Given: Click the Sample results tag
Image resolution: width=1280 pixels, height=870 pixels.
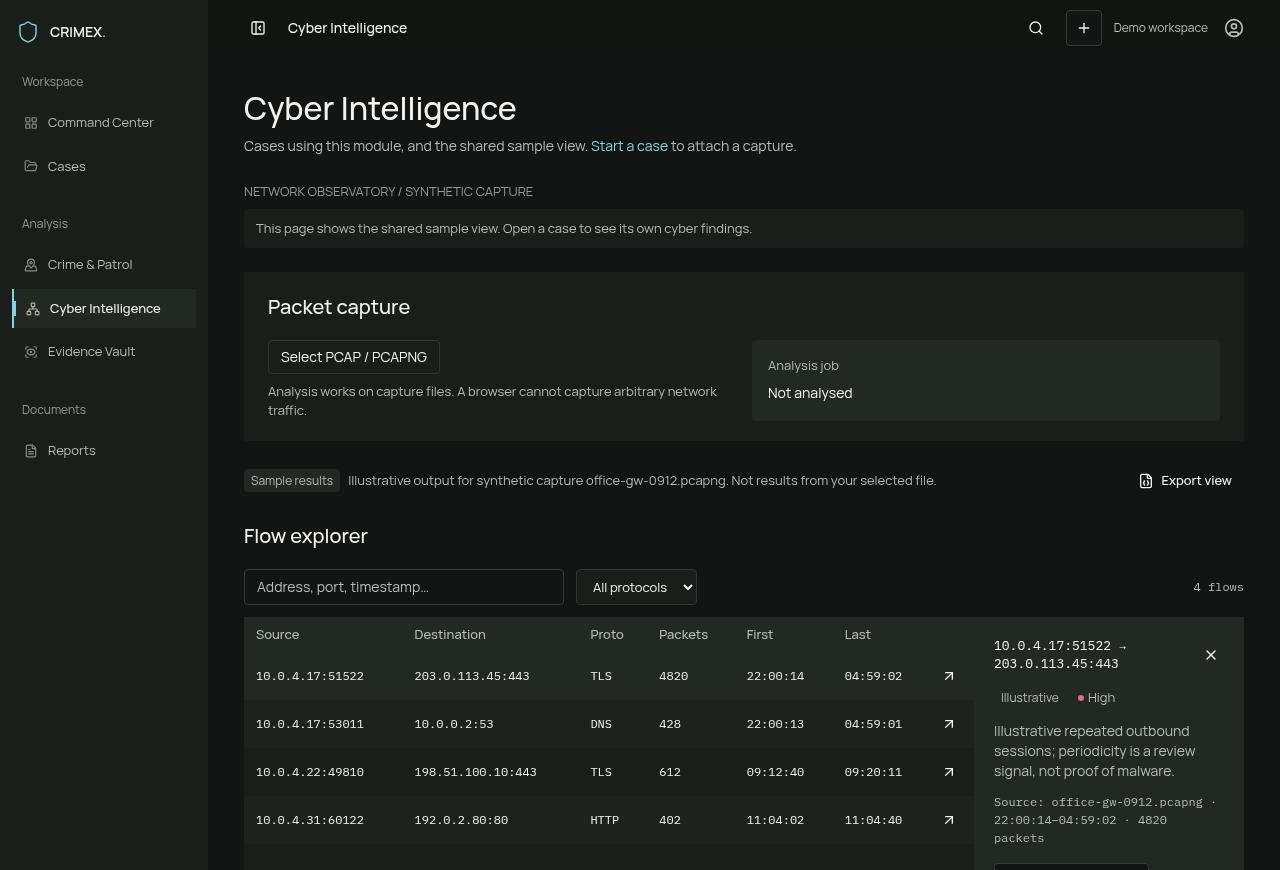Looking at the screenshot, I should [292, 481].
